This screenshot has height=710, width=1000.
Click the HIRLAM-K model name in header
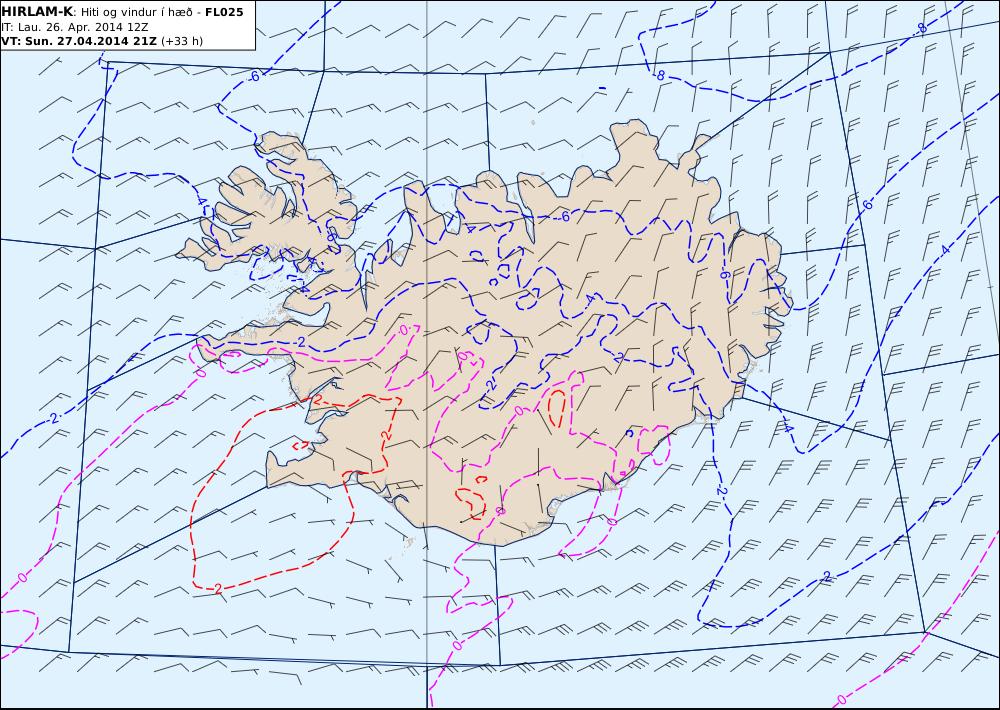(x=38, y=12)
